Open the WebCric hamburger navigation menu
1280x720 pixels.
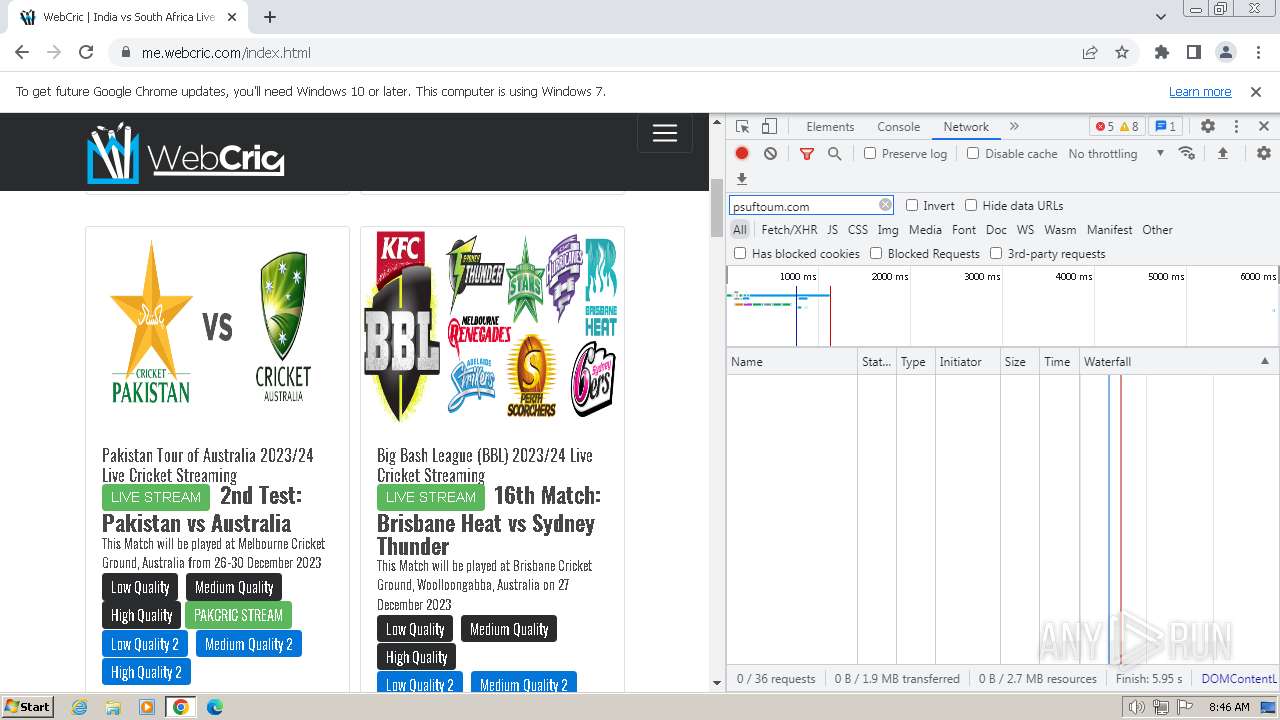click(665, 134)
